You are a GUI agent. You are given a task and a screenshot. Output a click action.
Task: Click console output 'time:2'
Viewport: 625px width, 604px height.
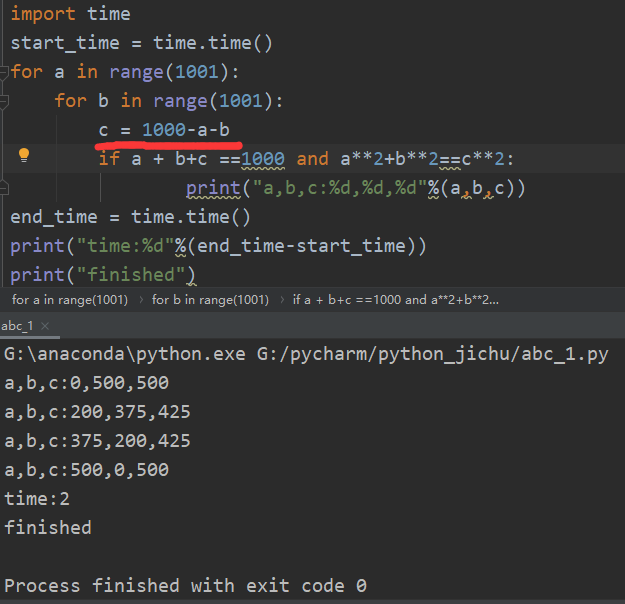[37, 499]
